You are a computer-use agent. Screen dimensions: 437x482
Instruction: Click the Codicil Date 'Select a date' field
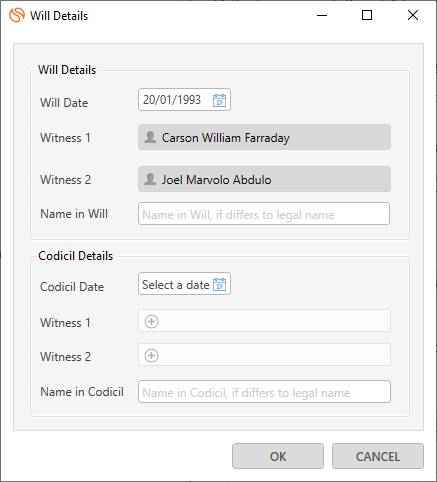pos(184,284)
